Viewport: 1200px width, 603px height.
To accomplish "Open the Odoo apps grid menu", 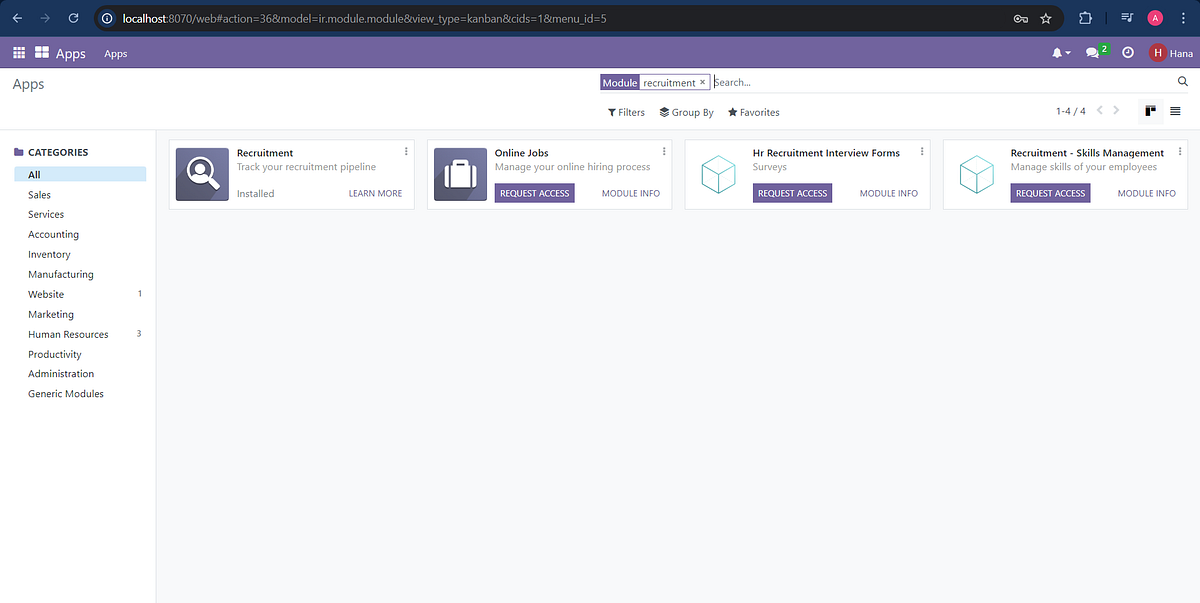I will coord(18,52).
